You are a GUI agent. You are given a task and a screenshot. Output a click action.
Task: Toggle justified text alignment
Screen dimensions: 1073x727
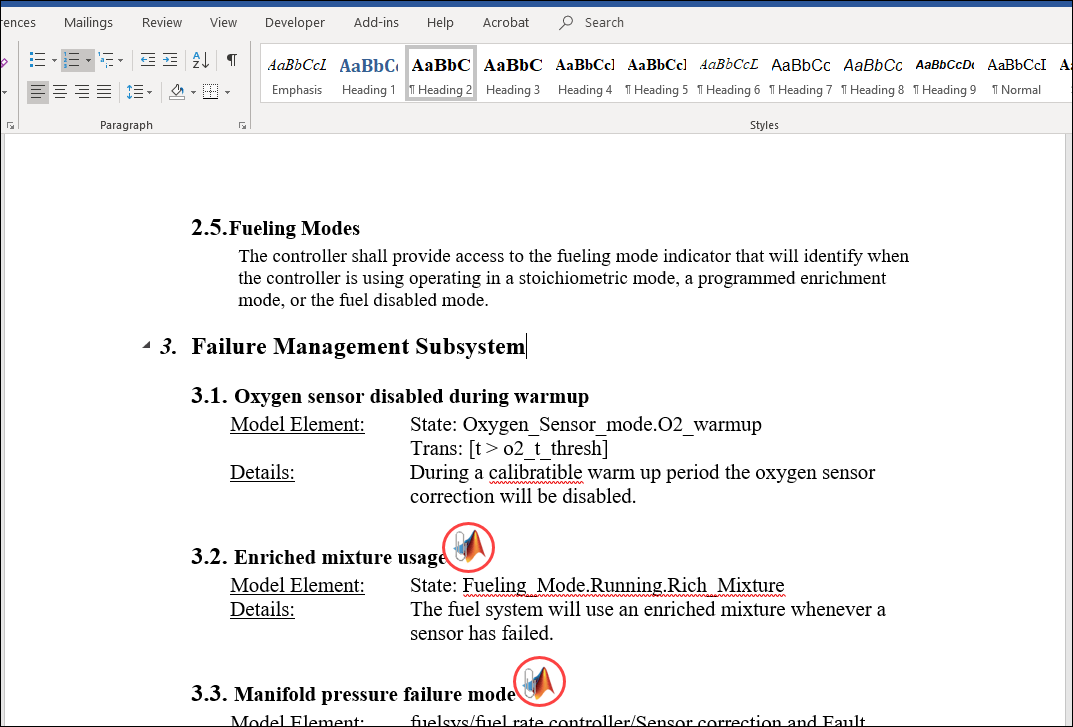pos(103,92)
